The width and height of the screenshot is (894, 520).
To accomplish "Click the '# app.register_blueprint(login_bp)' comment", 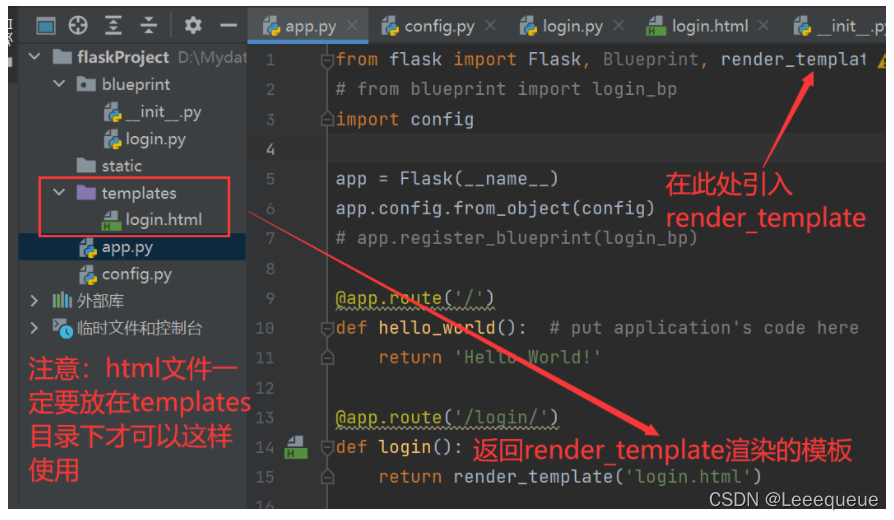I will (x=517, y=238).
